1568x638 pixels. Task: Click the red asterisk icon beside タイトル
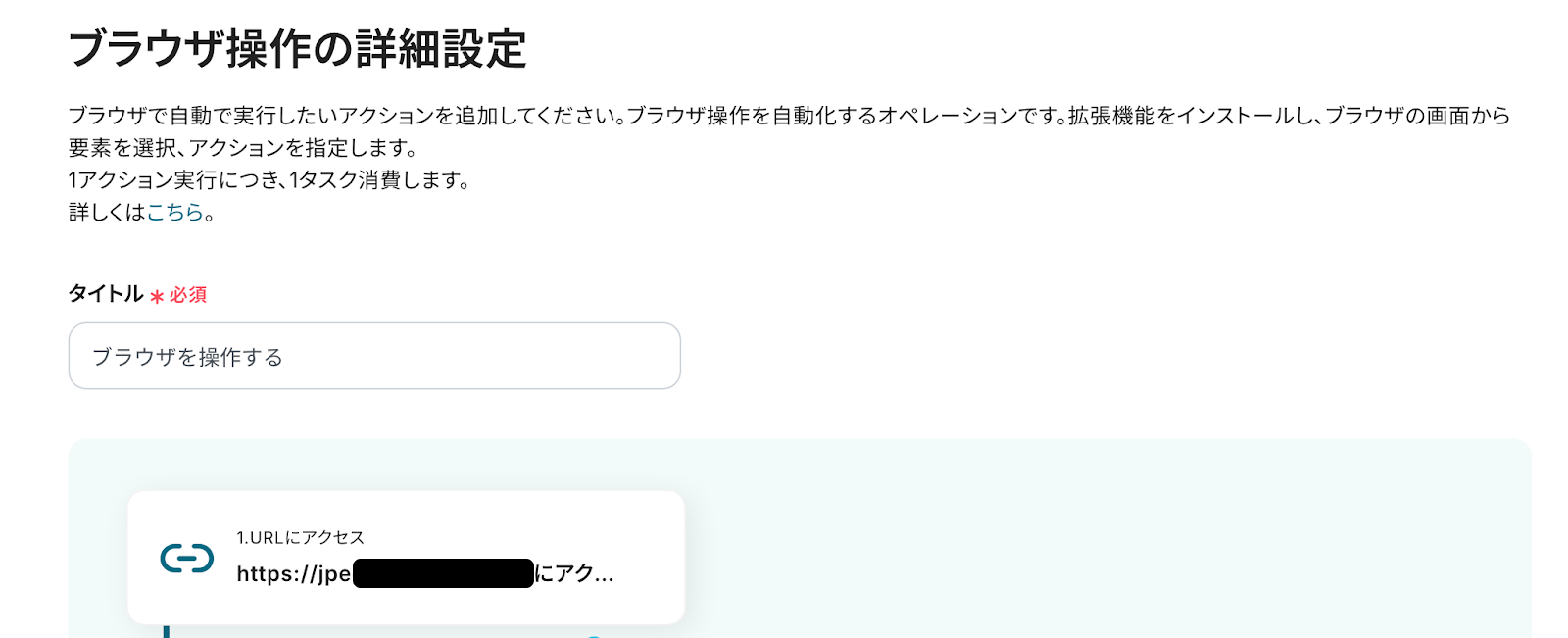157,294
